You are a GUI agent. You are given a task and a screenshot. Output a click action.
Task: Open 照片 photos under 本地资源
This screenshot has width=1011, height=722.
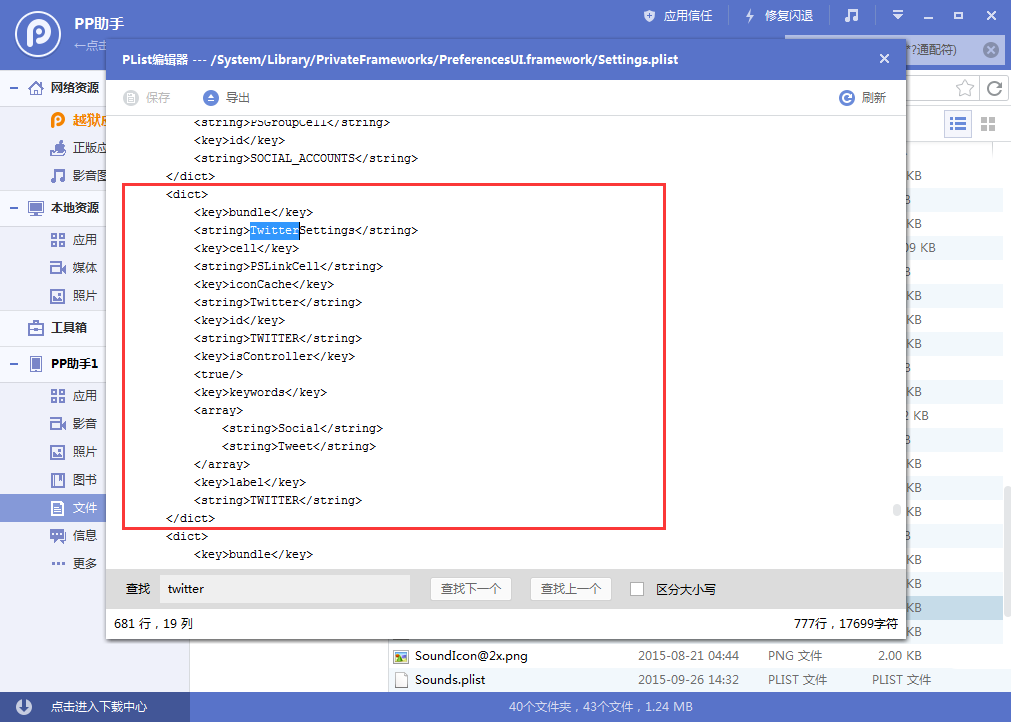point(74,296)
